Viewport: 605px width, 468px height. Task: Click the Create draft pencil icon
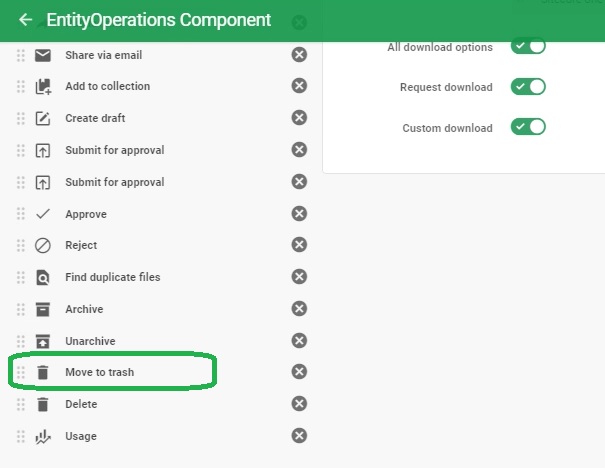[43, 119]
